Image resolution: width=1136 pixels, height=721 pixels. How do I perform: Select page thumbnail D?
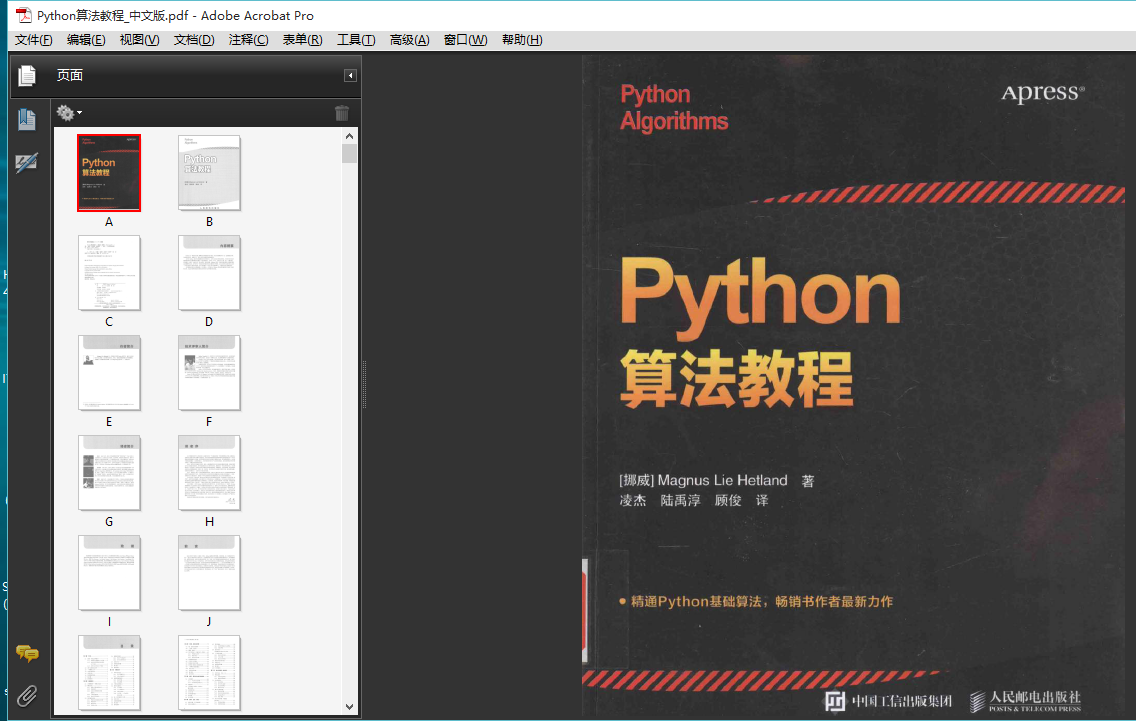point(209,273)
